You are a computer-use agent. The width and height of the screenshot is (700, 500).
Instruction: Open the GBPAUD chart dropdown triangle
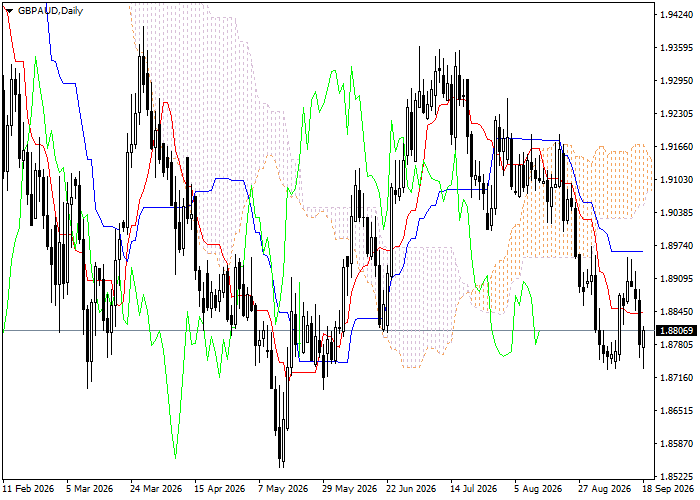pos(9,11)
